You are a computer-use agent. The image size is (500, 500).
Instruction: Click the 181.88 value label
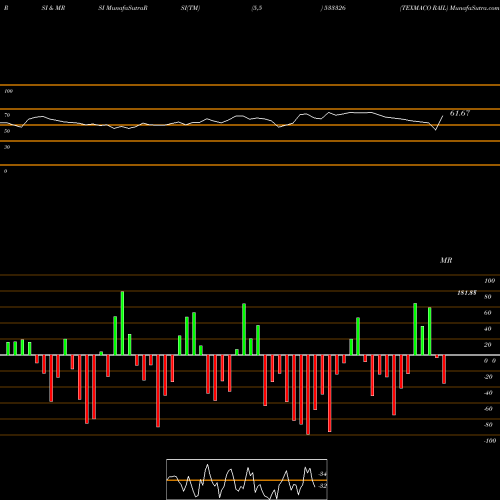point(467,293)
